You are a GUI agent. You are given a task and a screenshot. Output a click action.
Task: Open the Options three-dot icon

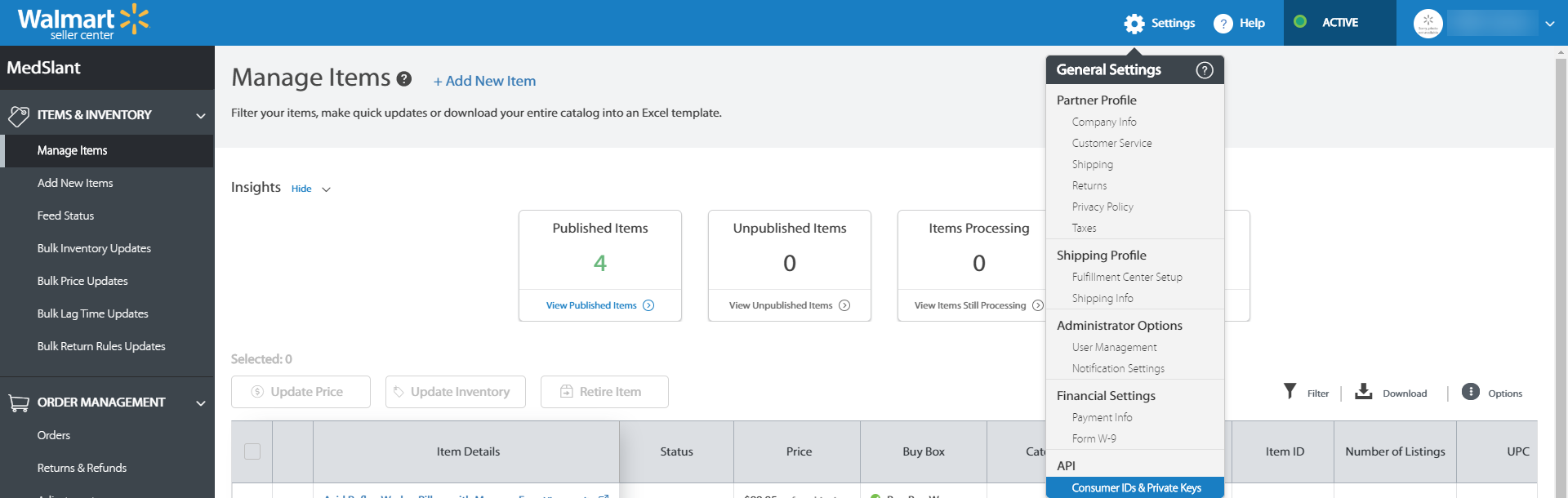[1470, 392]
